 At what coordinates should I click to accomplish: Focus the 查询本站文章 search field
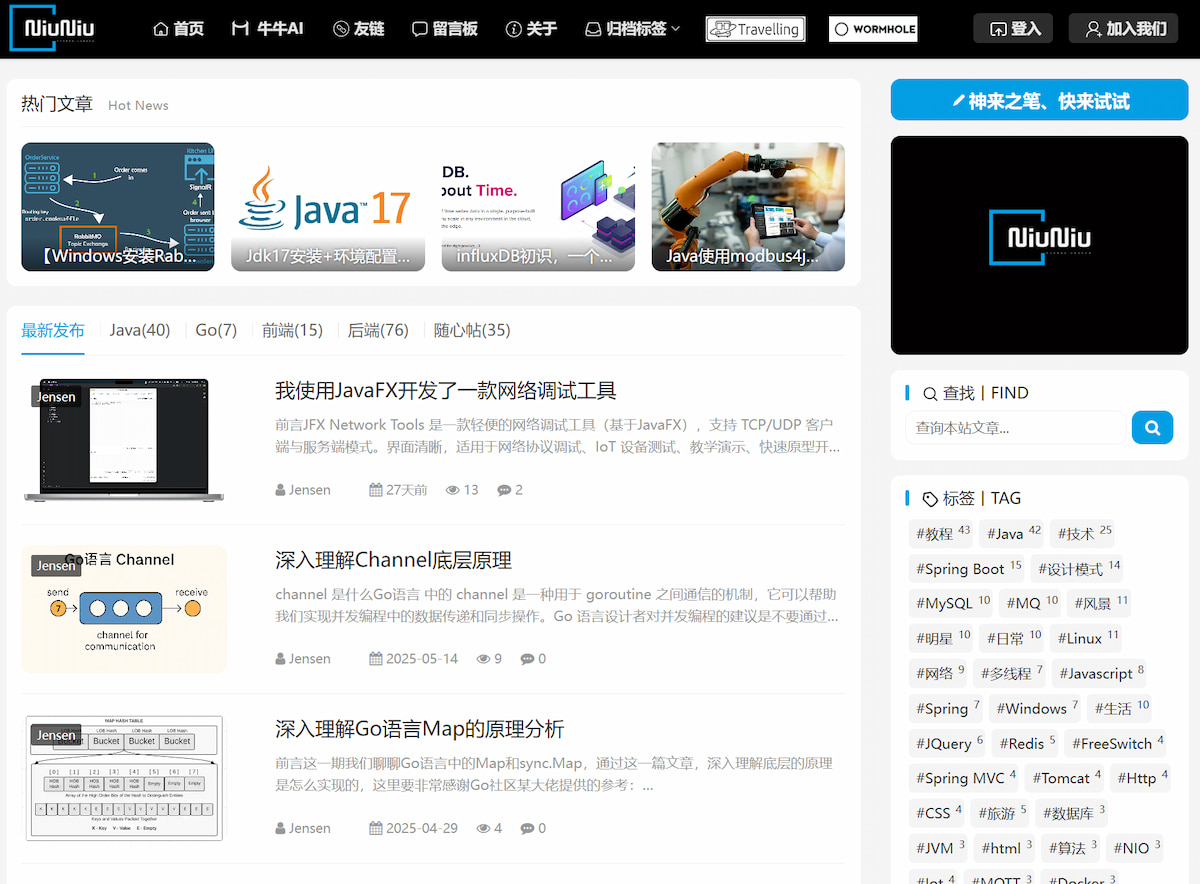(1015, 428)
